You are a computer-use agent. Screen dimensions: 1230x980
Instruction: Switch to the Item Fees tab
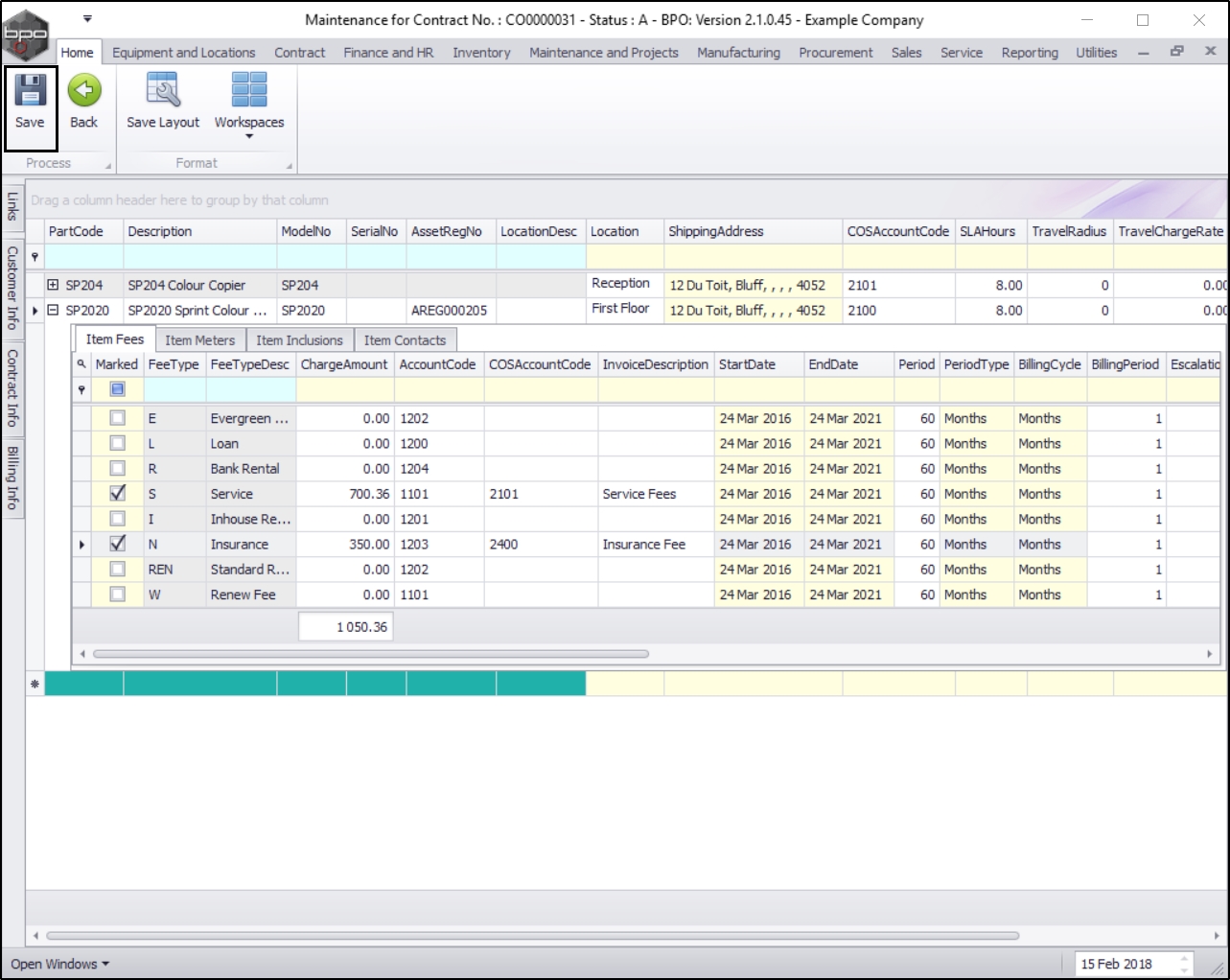click(x=114, y=339)
